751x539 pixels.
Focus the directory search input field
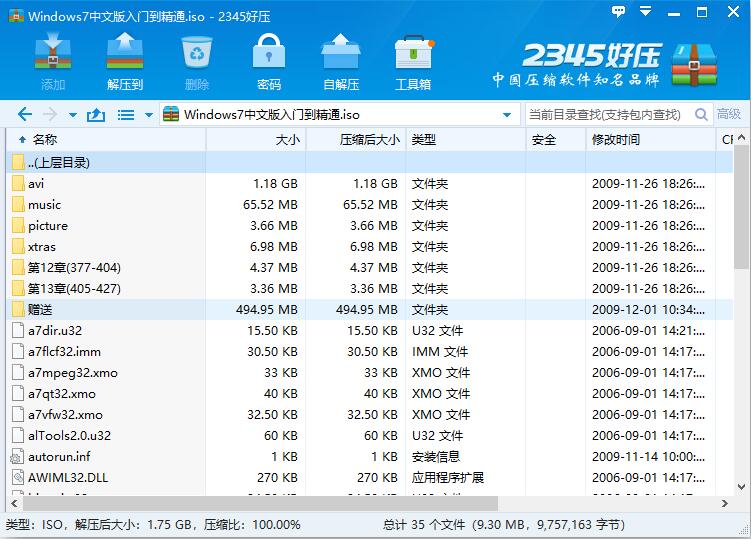(x=608, y=115)
